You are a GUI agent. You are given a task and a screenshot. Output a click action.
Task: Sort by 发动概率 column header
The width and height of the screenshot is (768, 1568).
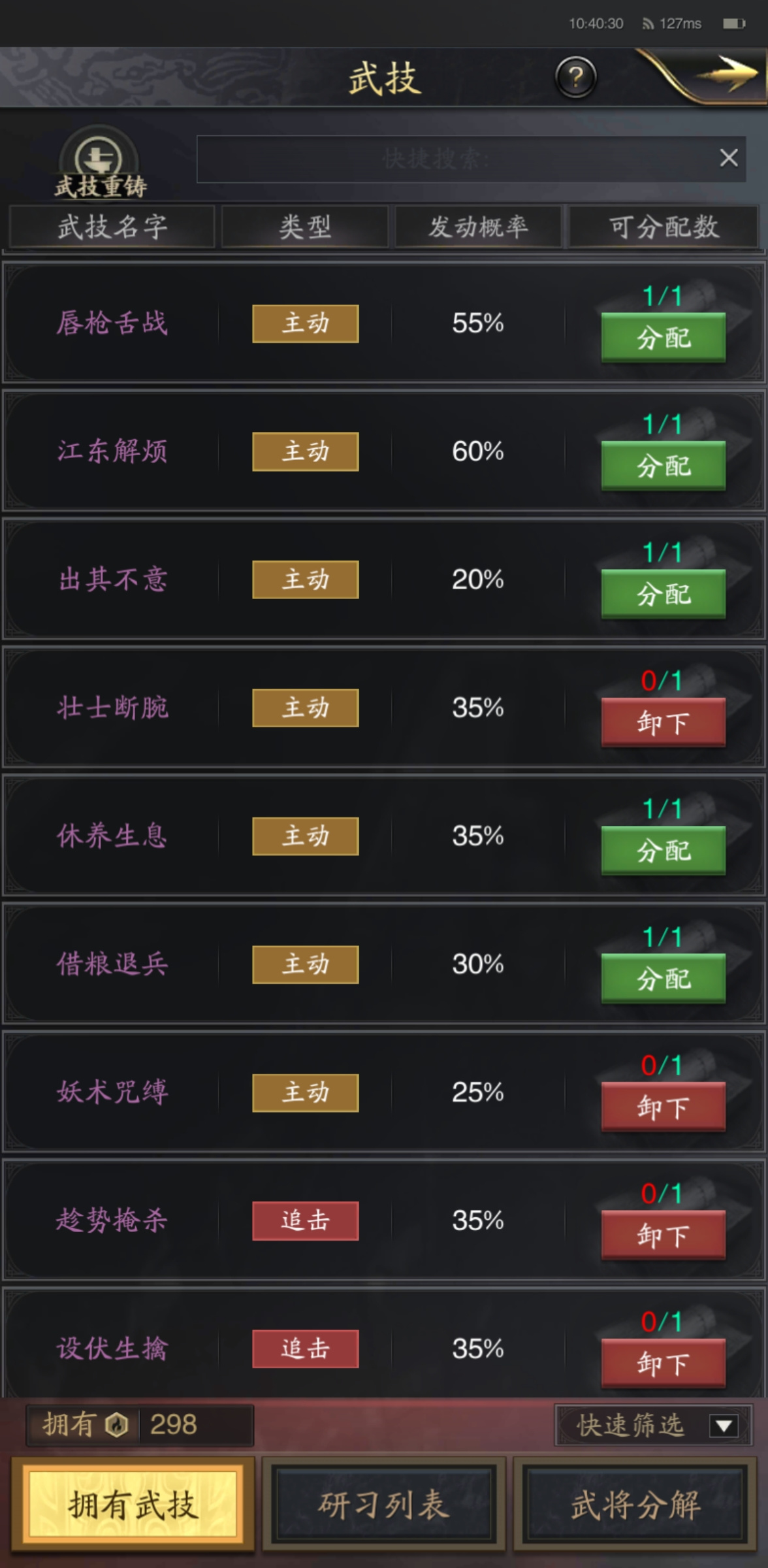coord(478,227)
